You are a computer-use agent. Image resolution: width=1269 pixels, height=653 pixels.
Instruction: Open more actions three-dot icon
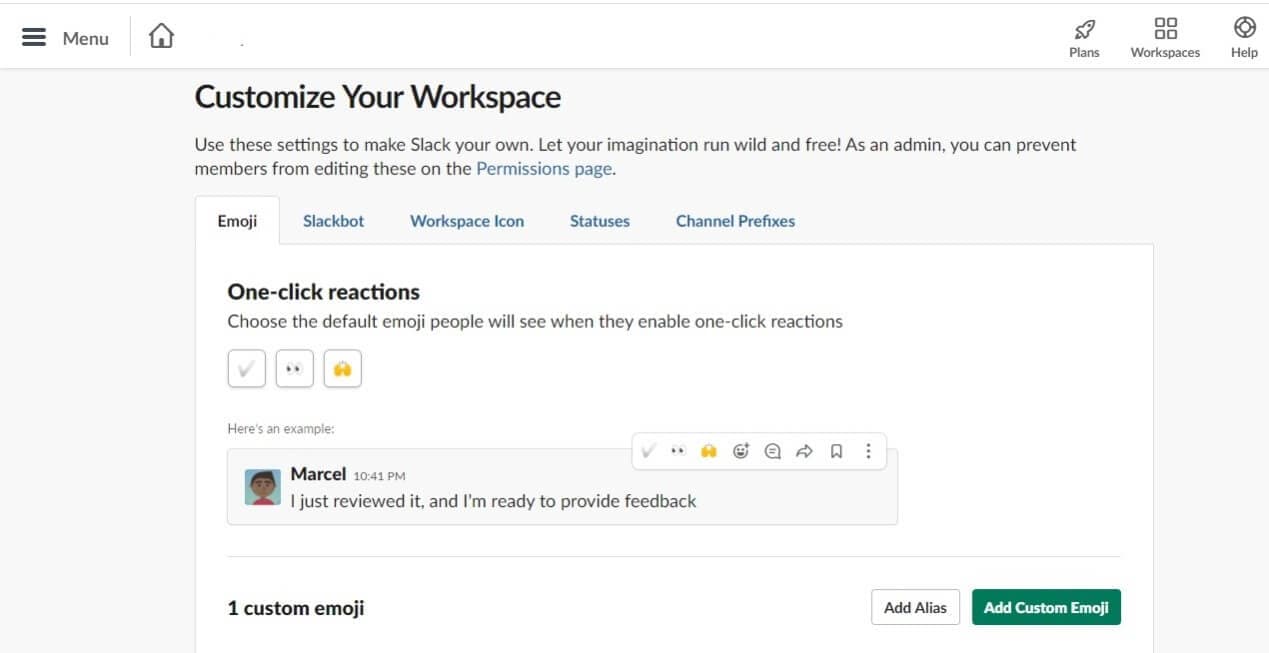(868, 451)
